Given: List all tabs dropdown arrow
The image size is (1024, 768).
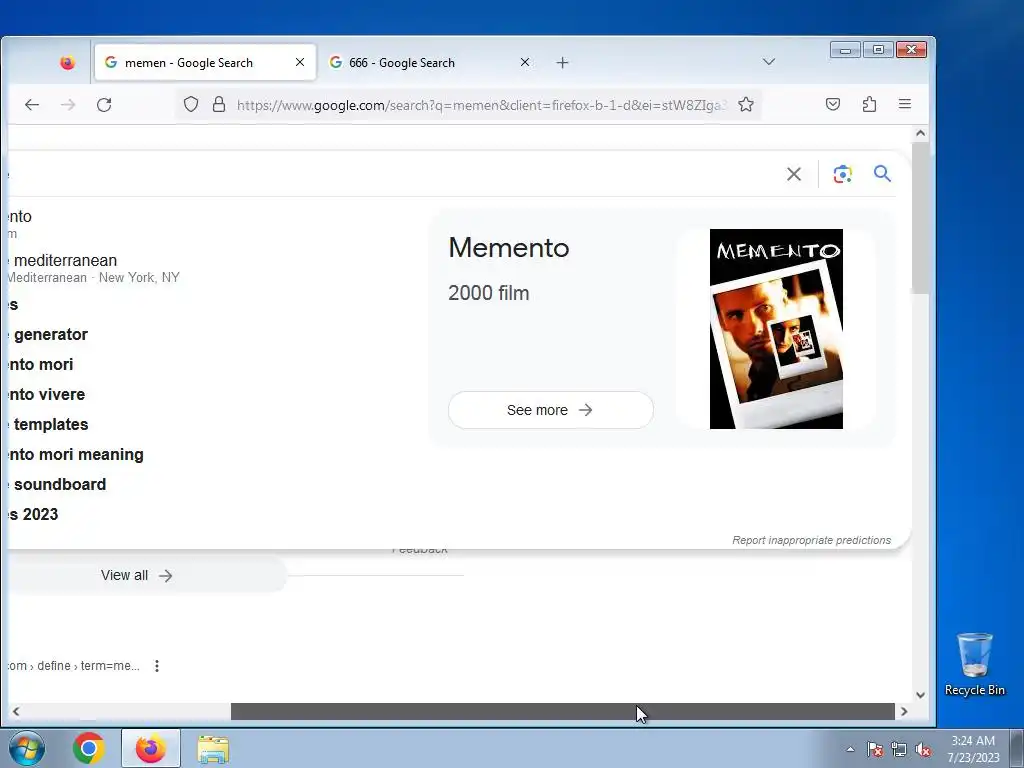Looking at the screenshot, I should [x=769, y=62].
